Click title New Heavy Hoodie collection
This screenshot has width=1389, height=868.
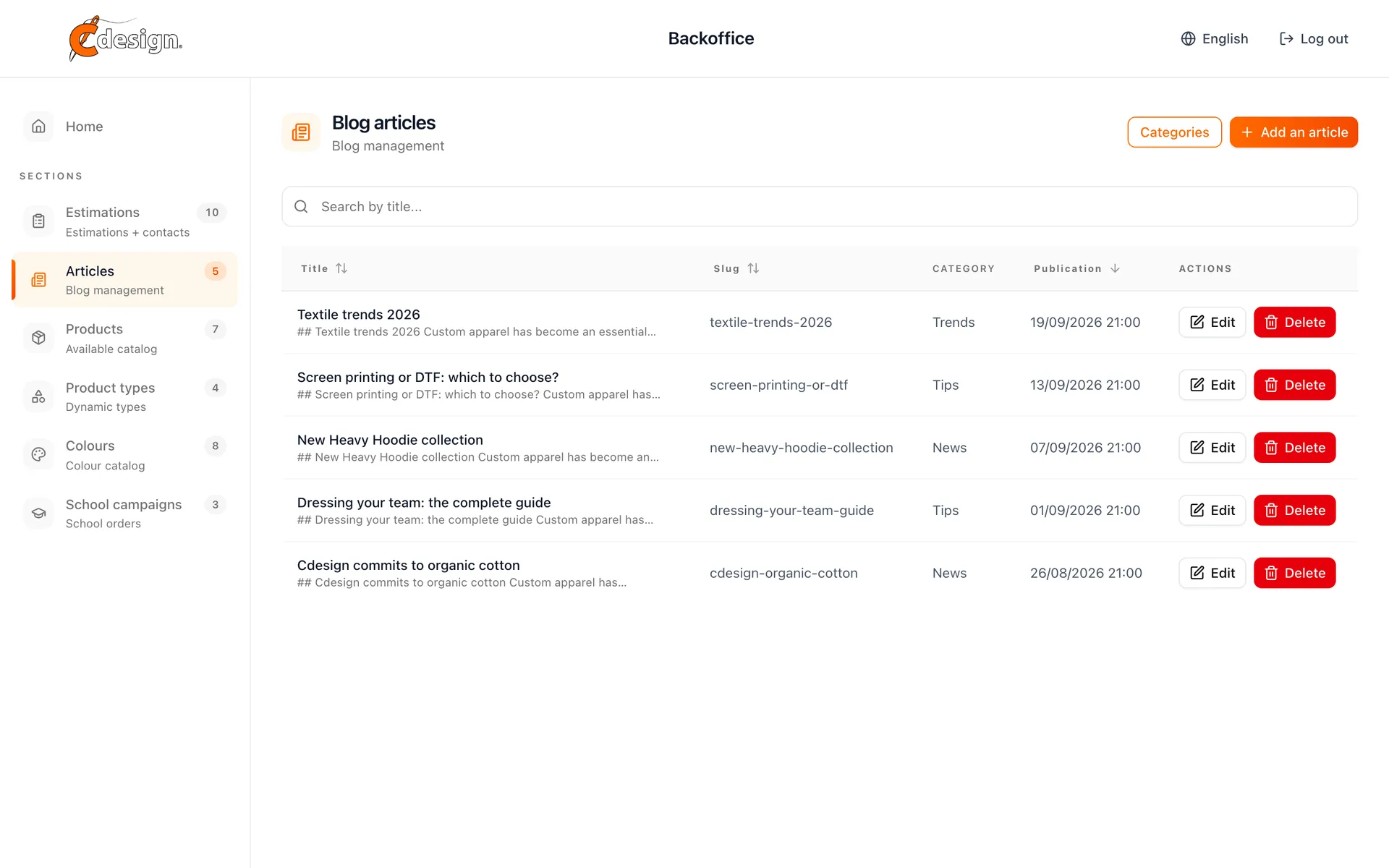(x=390, y=440)
